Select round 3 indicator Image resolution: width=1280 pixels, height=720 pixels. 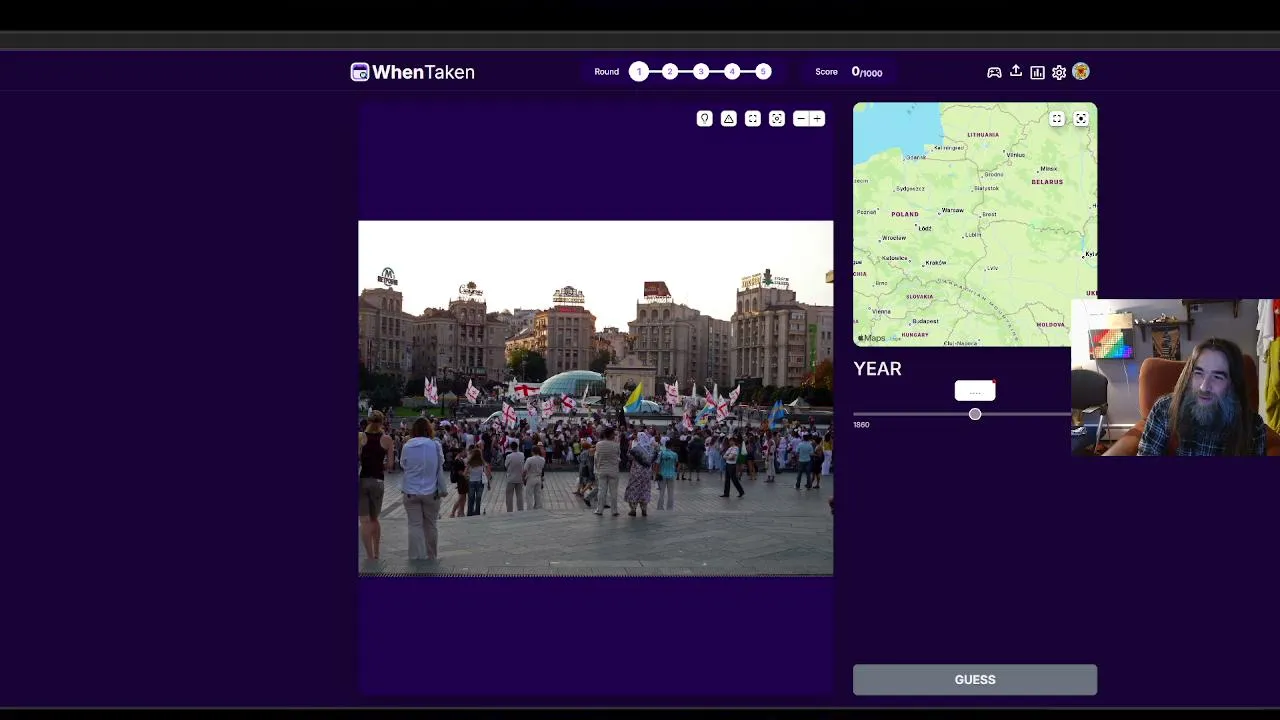(x=701, y=72)
